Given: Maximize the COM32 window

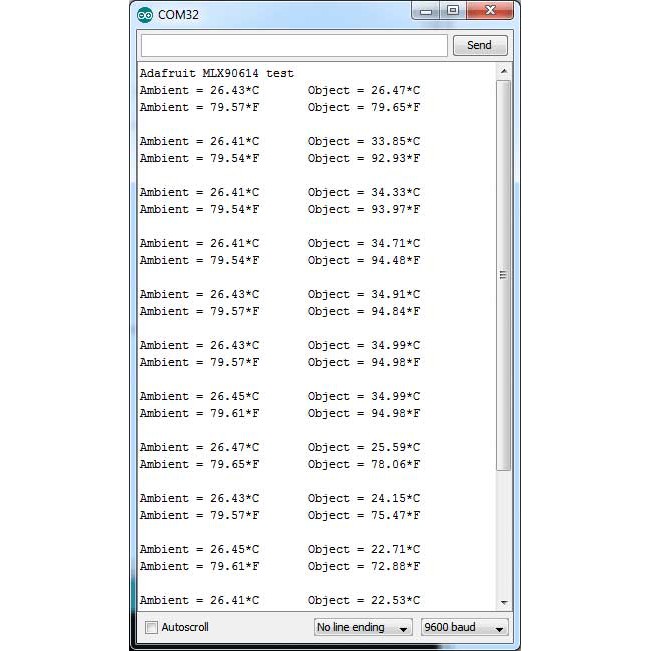Looking at the screenshot, I should tap(453, 10).
